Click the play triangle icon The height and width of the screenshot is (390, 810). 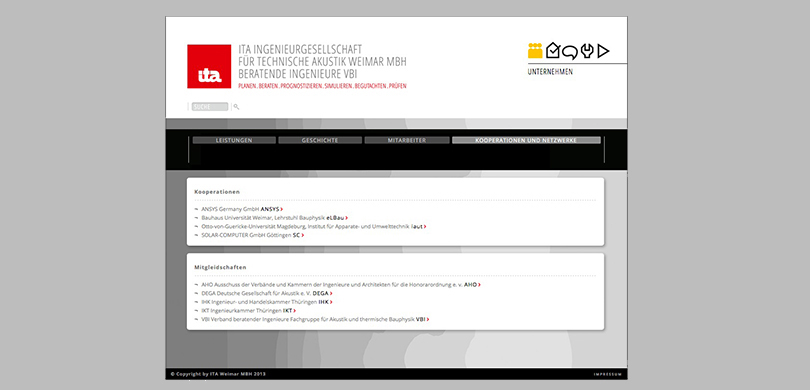[603, 51]
